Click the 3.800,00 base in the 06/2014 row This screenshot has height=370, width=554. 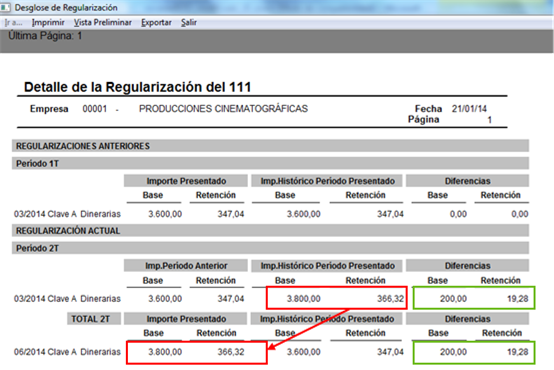(165, 352)
